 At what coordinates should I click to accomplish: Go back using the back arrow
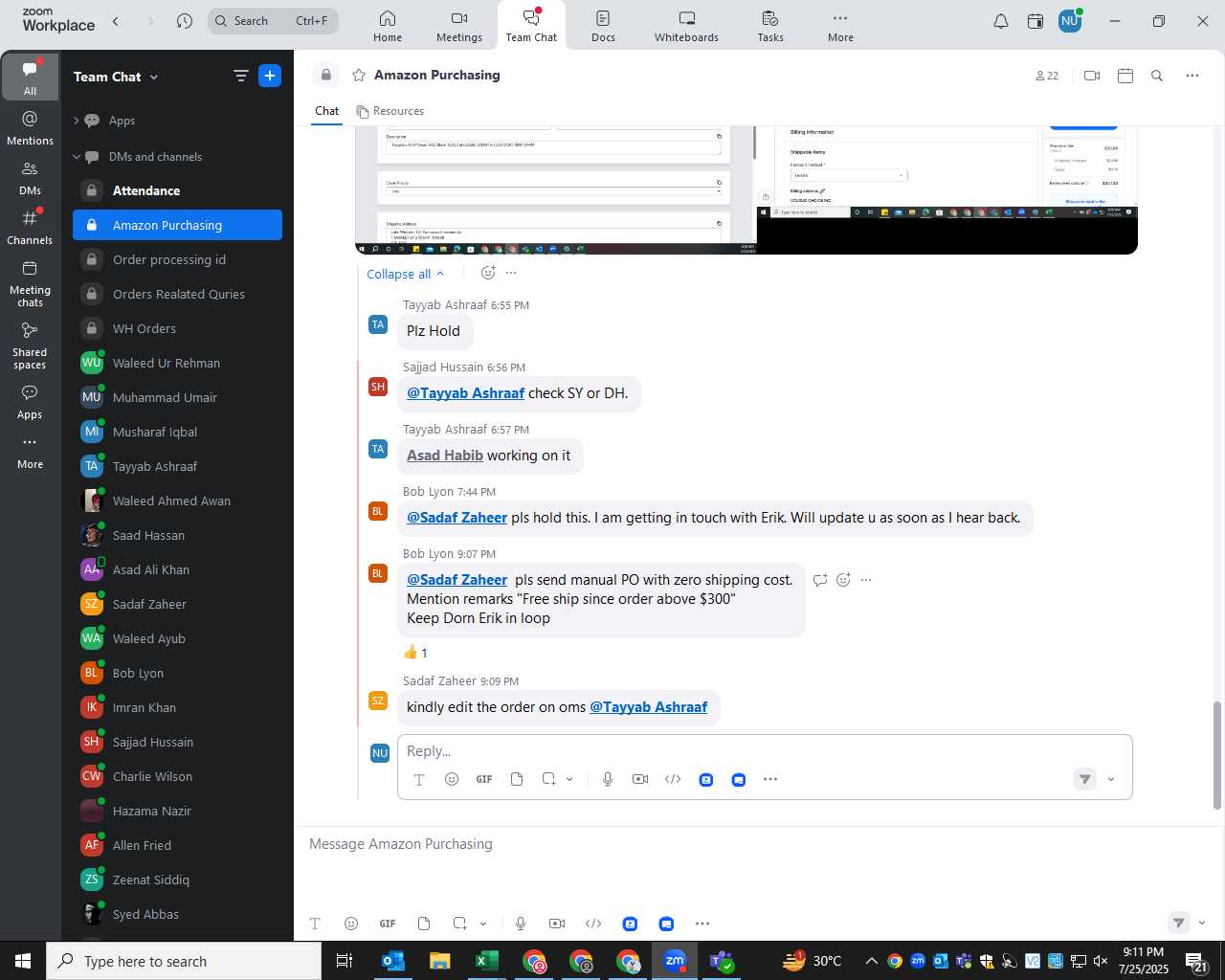pyautogui.click(x=116, y=21)
